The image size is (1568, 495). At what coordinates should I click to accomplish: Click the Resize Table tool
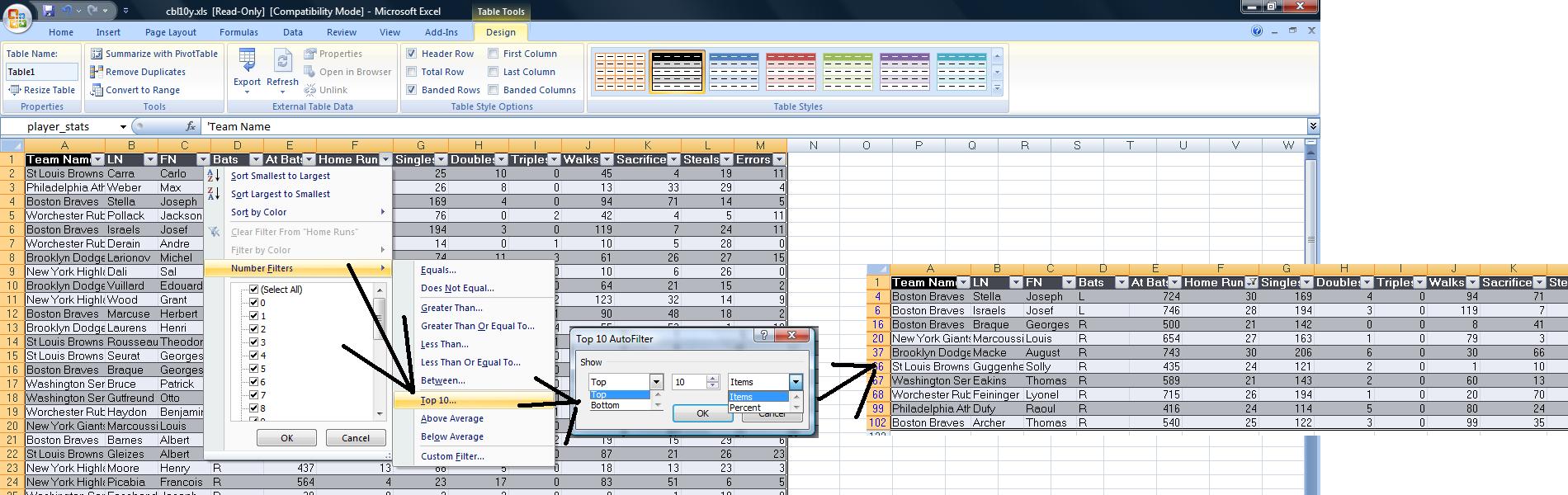click(41, 90)
